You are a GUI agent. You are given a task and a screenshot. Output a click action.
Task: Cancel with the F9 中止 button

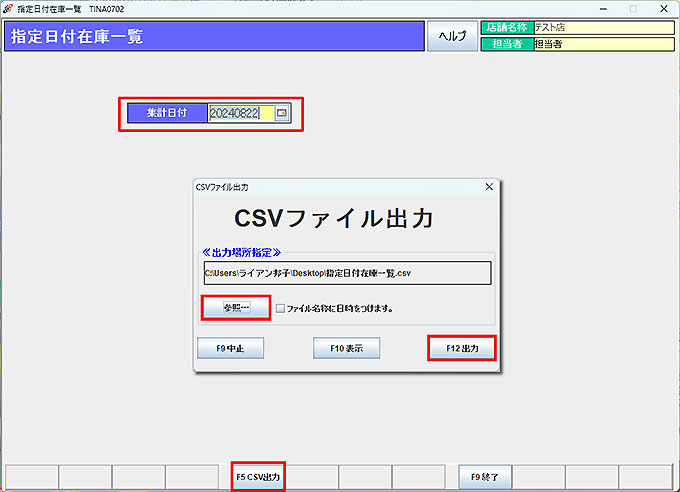(230, 348)
